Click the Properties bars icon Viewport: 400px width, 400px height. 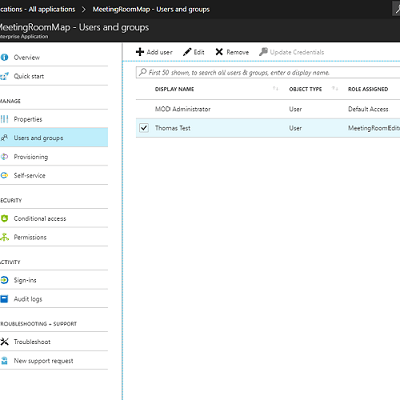[4, 119]
